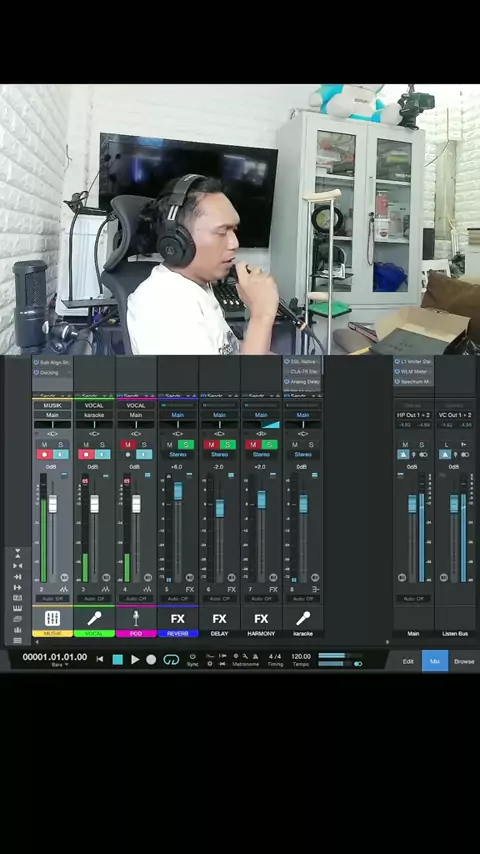The height and width of the screenshot is (854, 480).
Task: Click the karaoke channel microphone icon
Action: coord(303,618)
